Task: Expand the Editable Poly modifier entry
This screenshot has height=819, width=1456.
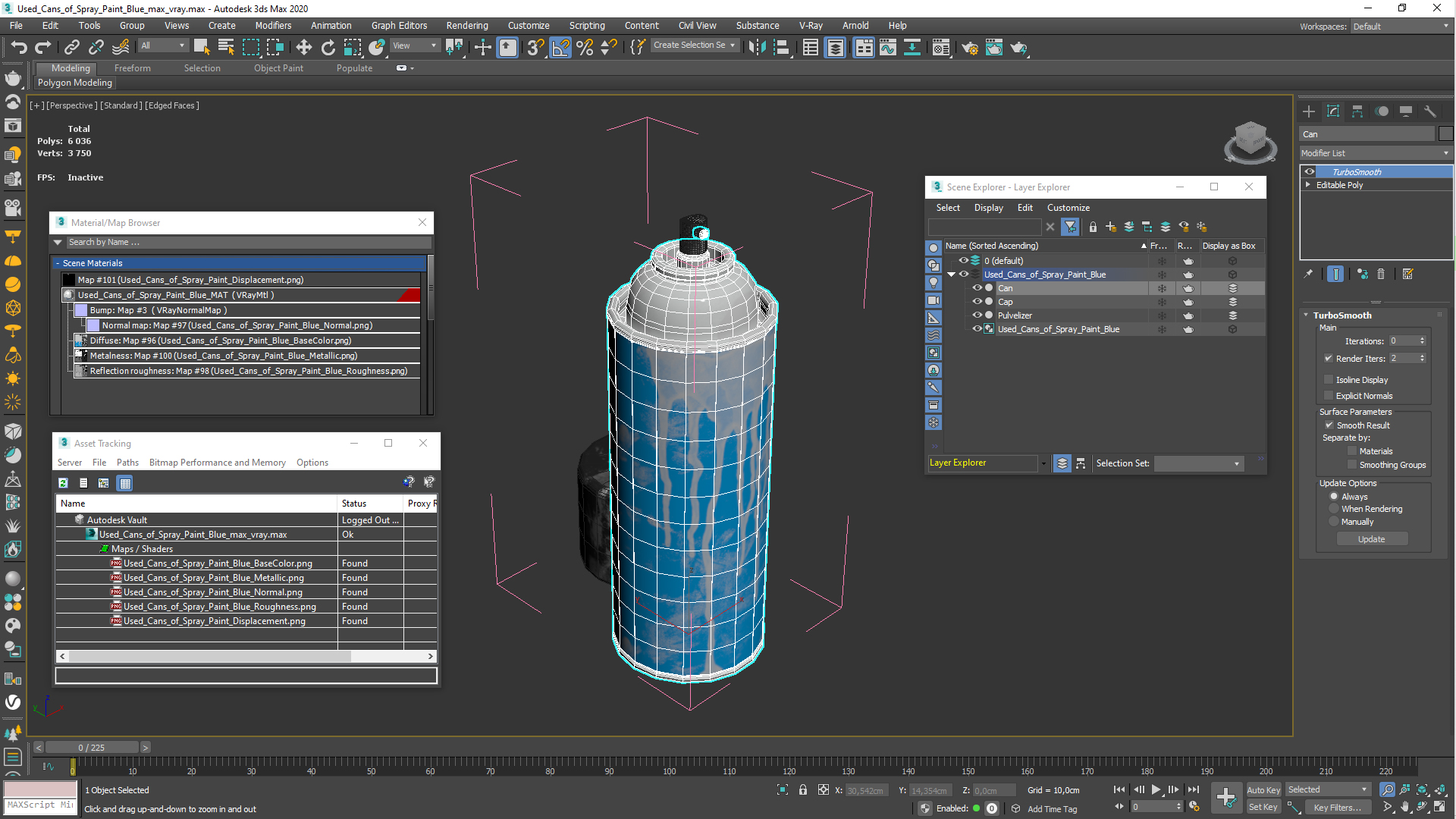Action: coord(1308,185)
